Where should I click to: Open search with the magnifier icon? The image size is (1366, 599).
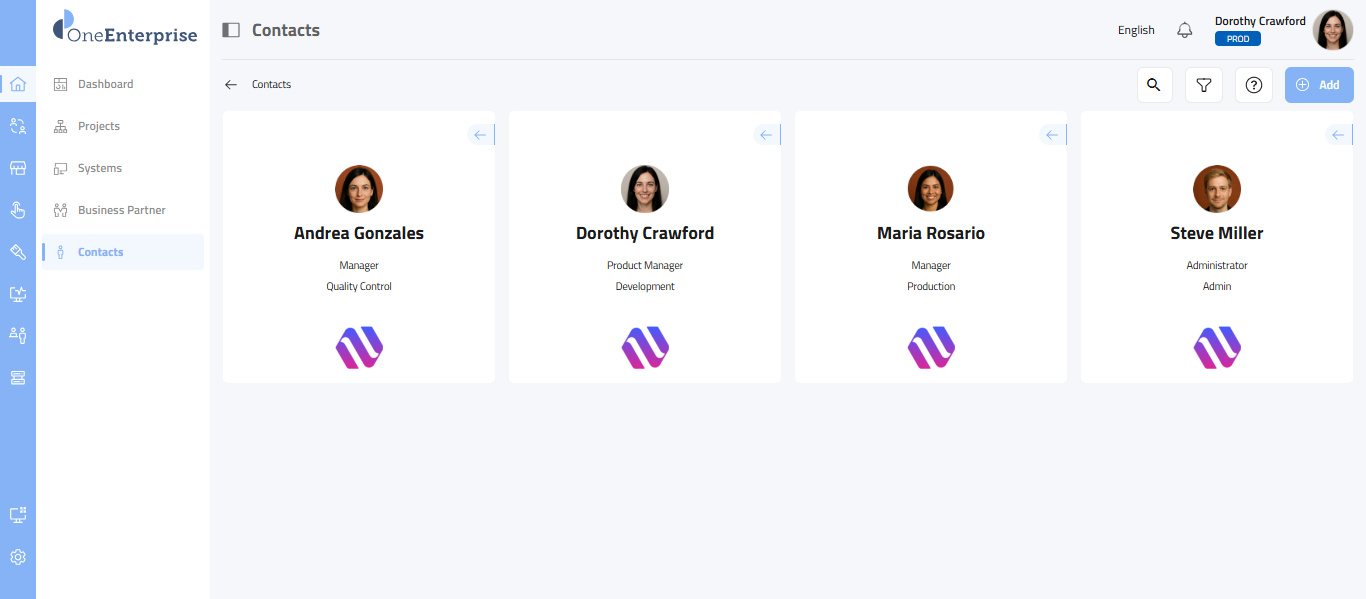tap(1154, 85)
